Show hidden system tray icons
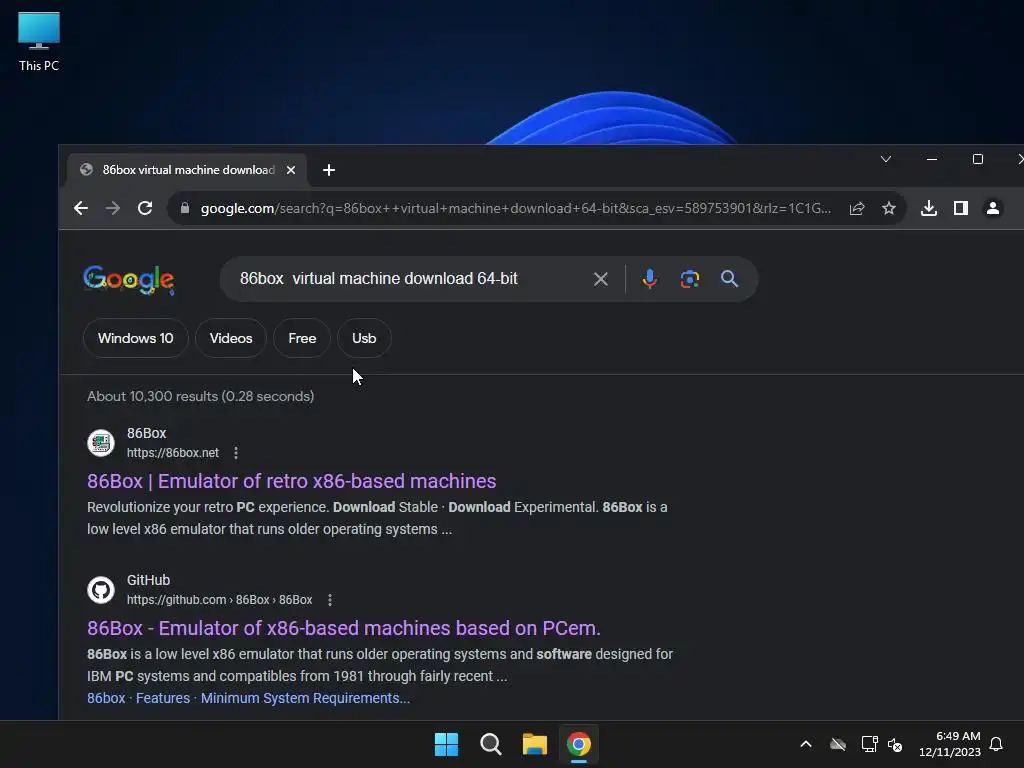Viewport: 1024px width, 768px height. (806, 744)
